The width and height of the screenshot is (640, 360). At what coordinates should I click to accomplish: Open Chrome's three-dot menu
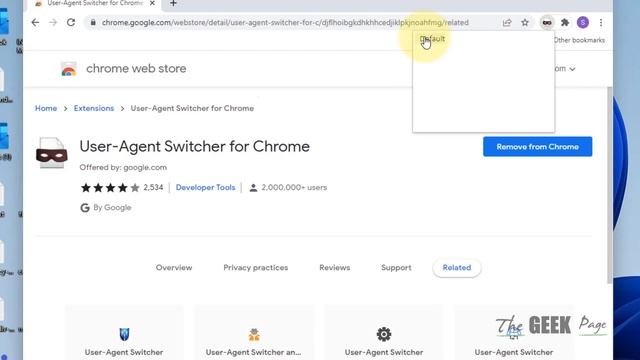pyautogui.click(x=601, y=22)
